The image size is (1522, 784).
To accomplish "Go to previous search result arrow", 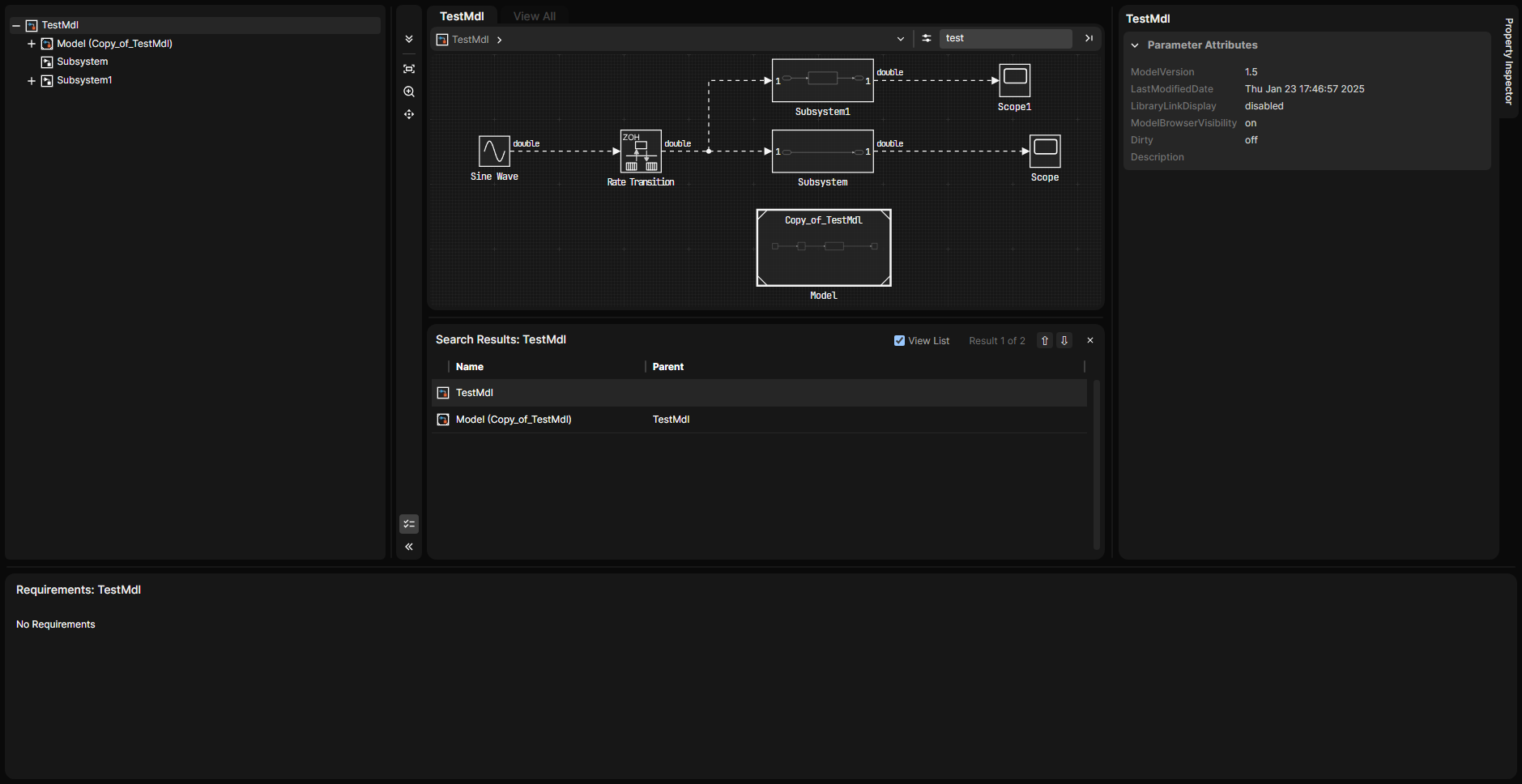I will pyautogui.click(x=1045, y=341).
